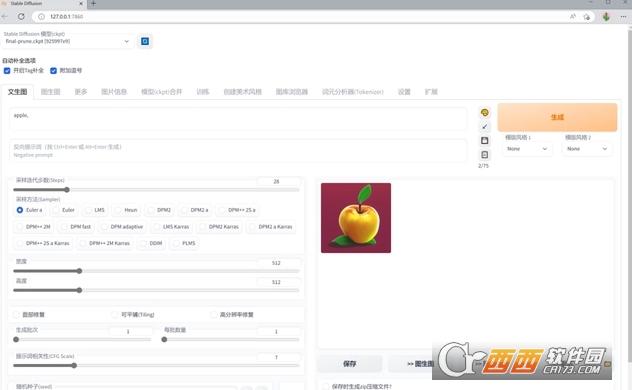
Task: Open the 模版风格 2 dropdown
Action: pos(588,149)
